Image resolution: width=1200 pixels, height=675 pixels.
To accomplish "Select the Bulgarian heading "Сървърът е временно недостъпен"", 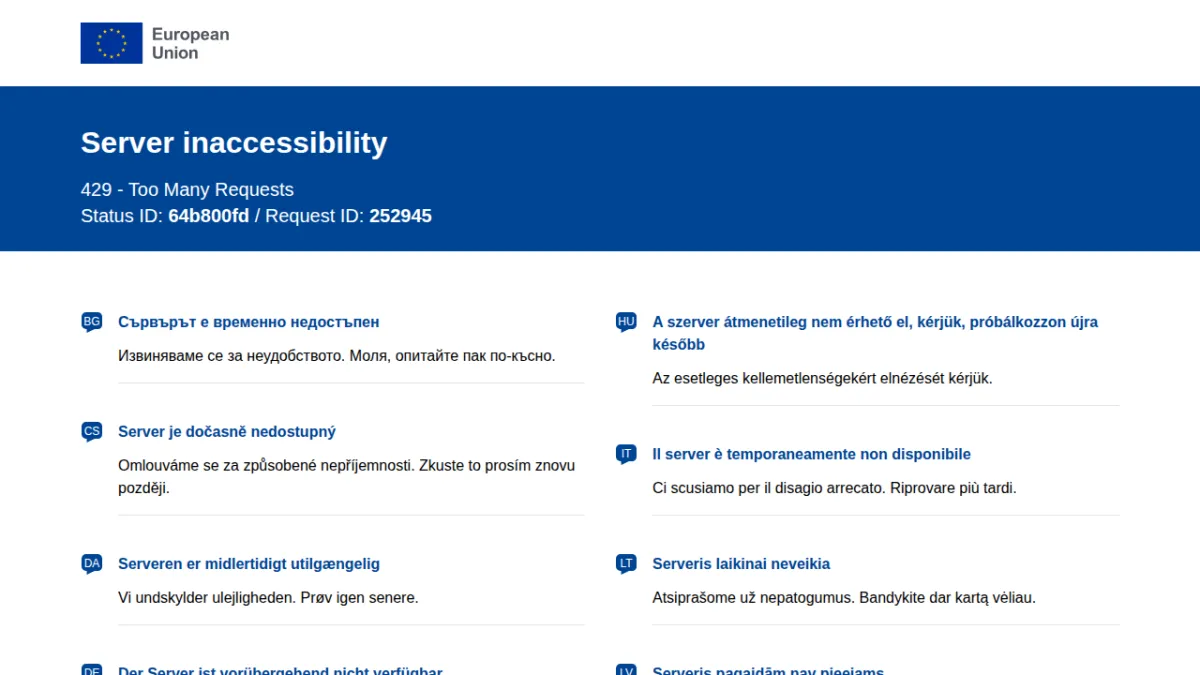I will pos(249,322).
